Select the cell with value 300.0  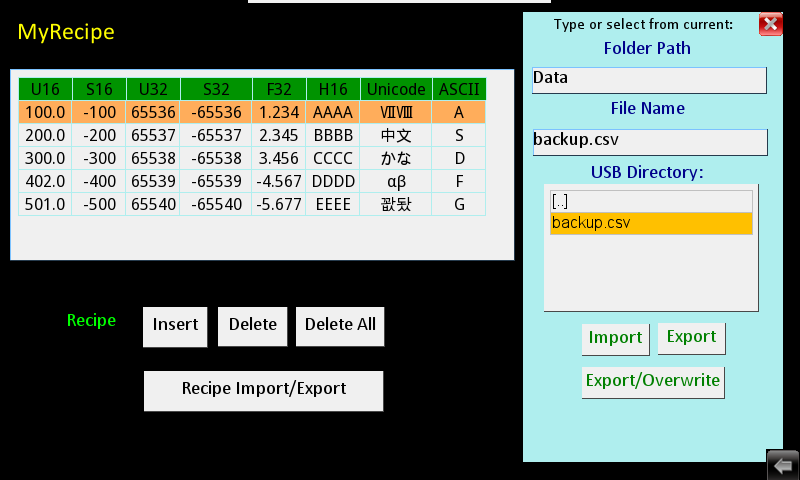point(45,158)
